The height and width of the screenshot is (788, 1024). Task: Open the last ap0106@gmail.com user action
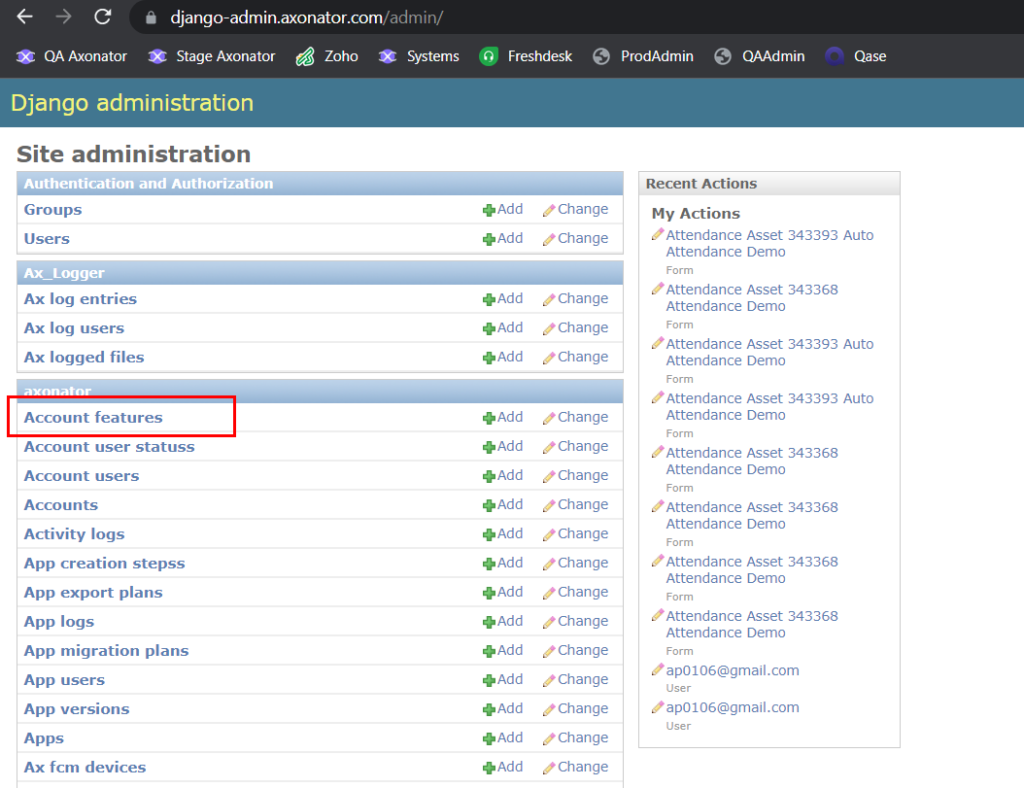732,708
